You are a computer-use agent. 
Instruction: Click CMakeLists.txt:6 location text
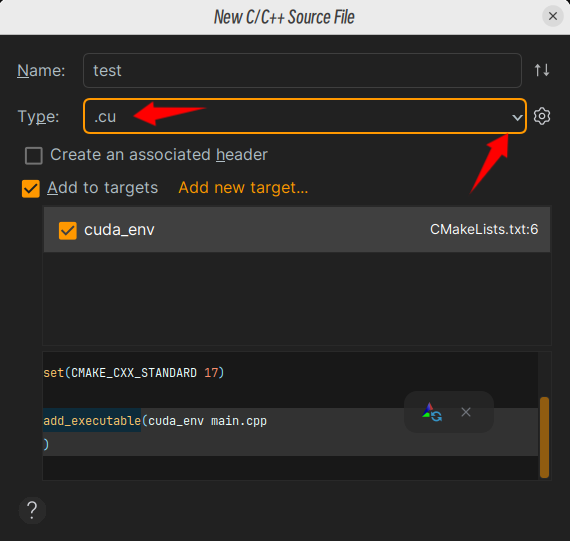click(484, 229)
